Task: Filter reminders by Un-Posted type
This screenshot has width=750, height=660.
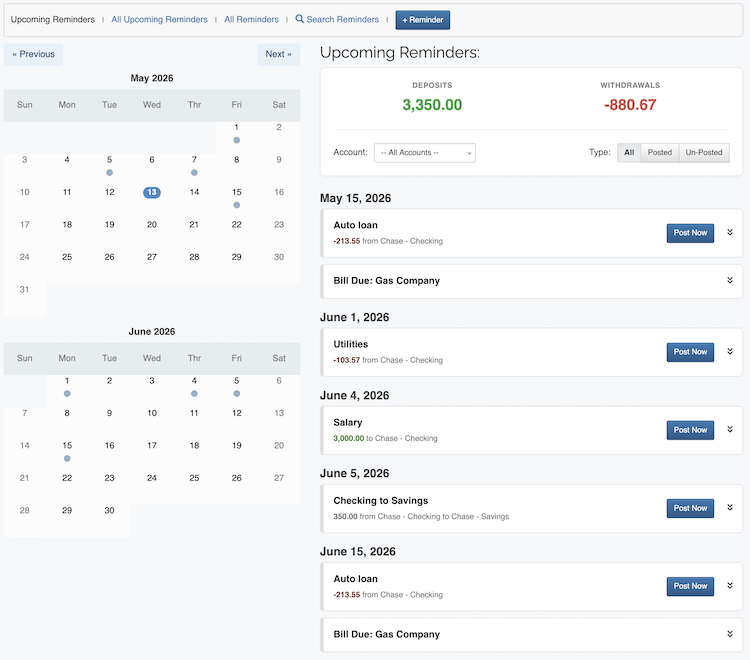Action: click(x=704, y=153)
